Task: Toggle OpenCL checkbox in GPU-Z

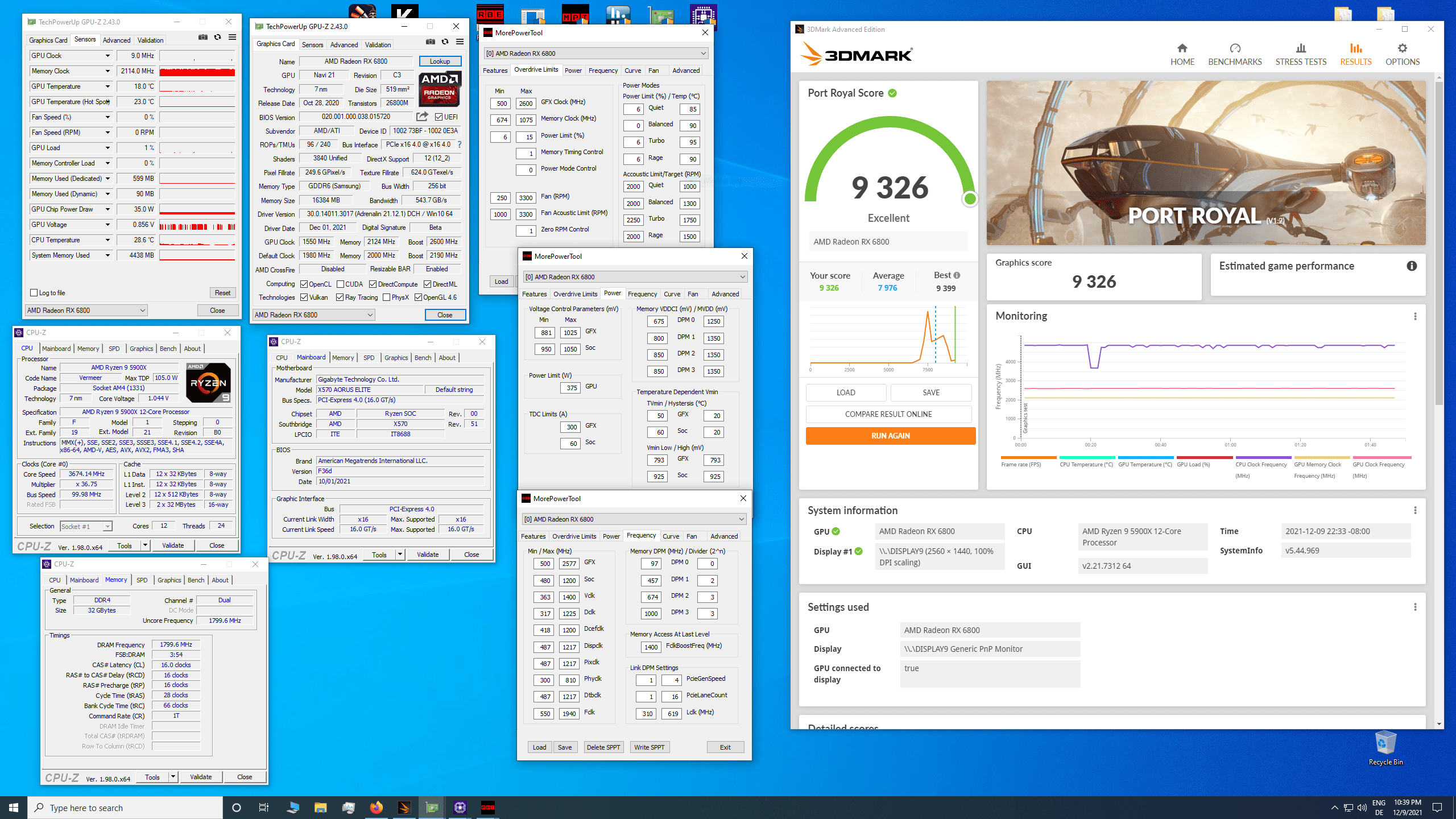Action: click(x=304, y=284)
